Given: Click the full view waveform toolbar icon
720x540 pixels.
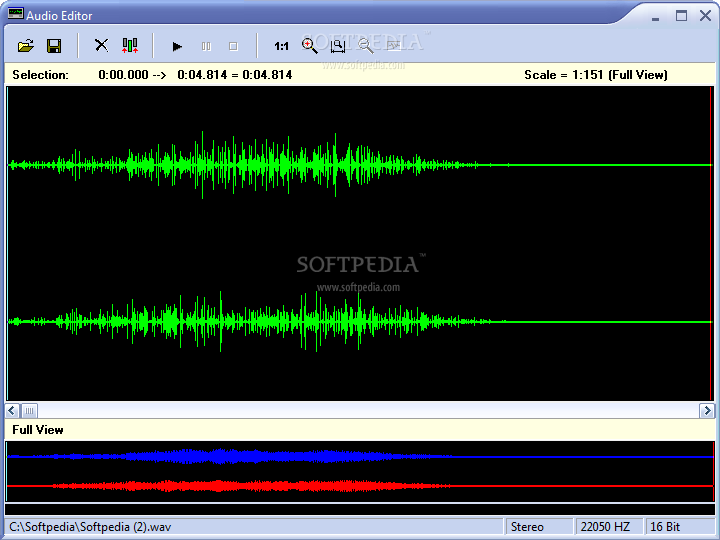Looking at the screenshot, I should click(394, 45).
